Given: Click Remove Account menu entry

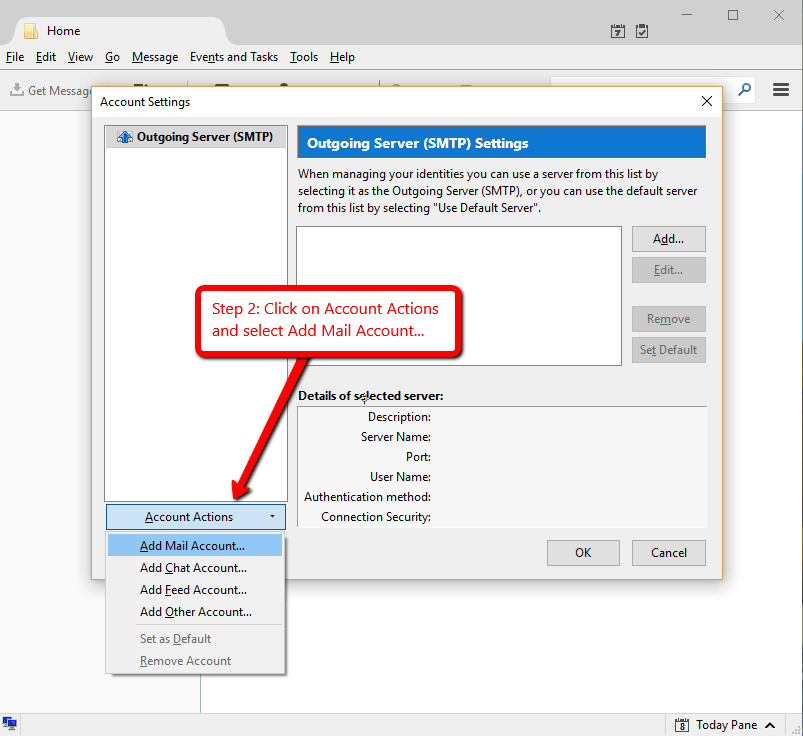Looking at the screenshot, I should tap(195, 661).
